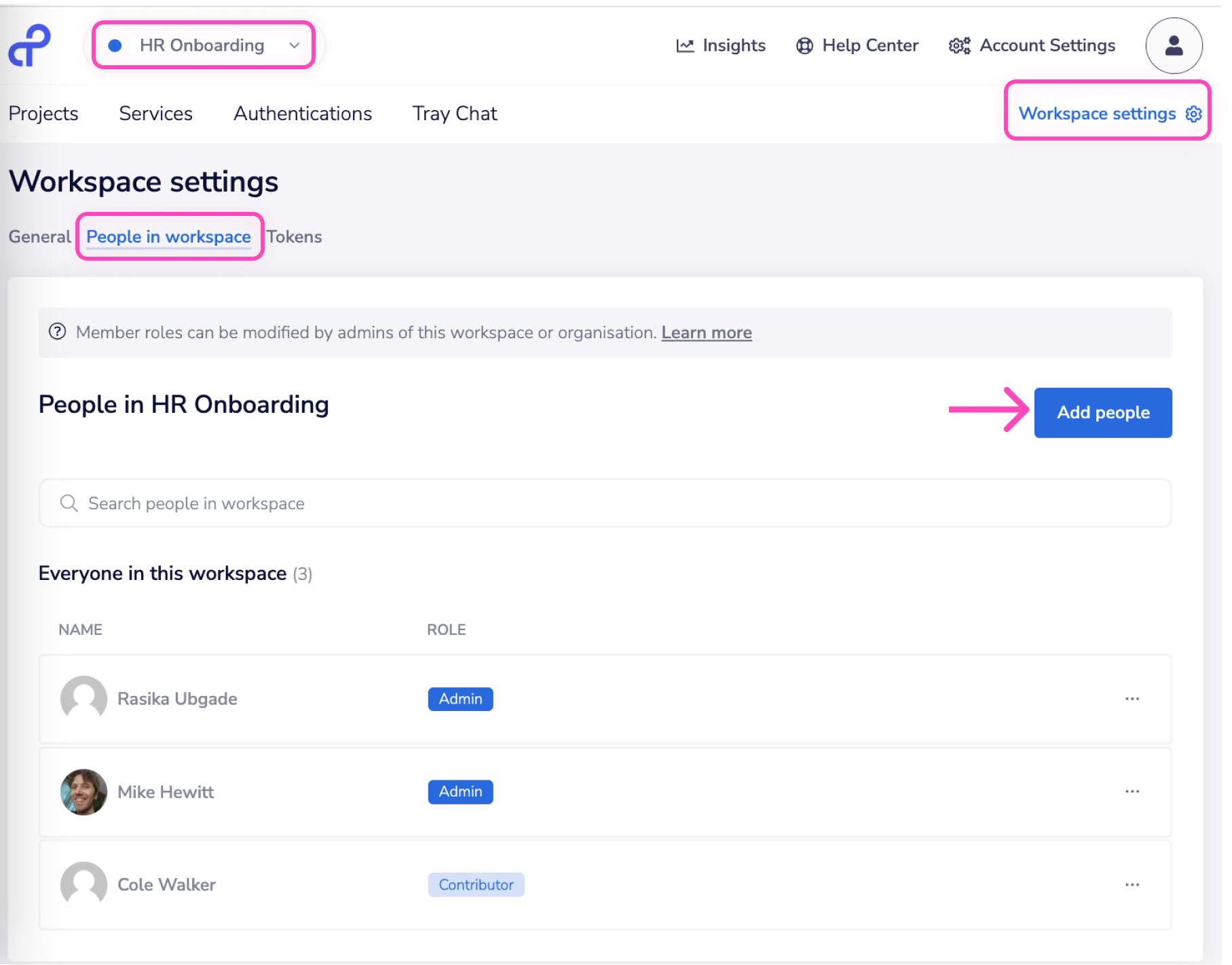The width and height of the screenshot is (1232, 965).
Task: Click Cole Walker's Contributor role badge
Action: (476, 885)
